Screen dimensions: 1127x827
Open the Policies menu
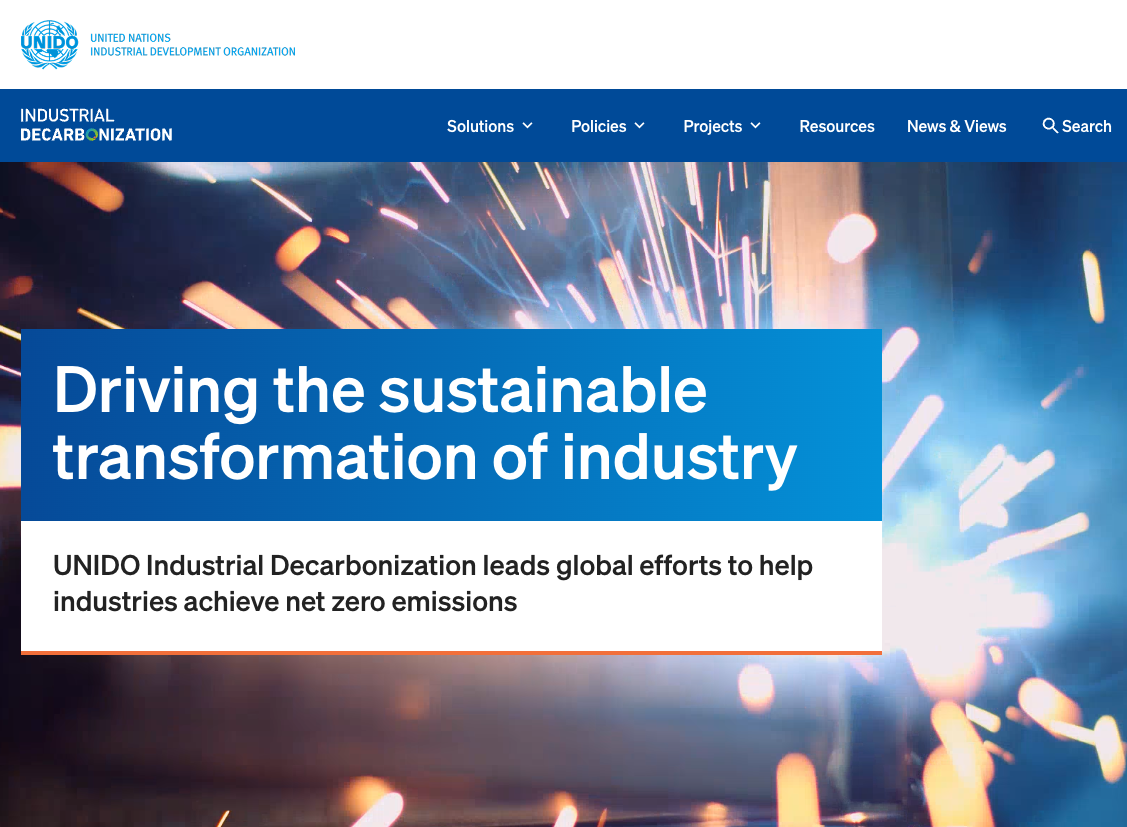tap(599, 126)
